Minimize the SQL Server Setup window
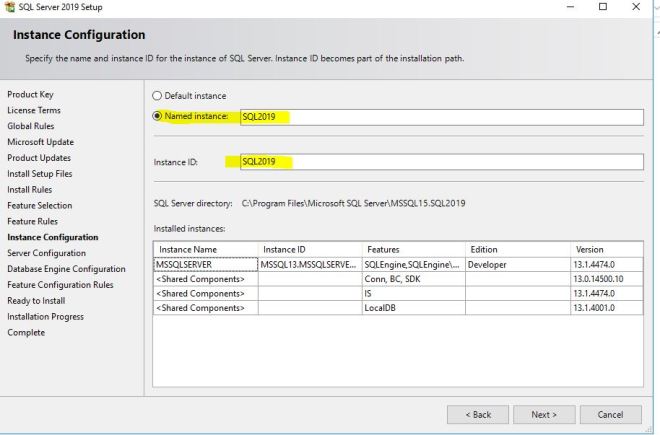This screenshot has width=660, height=435. [569, 7]
